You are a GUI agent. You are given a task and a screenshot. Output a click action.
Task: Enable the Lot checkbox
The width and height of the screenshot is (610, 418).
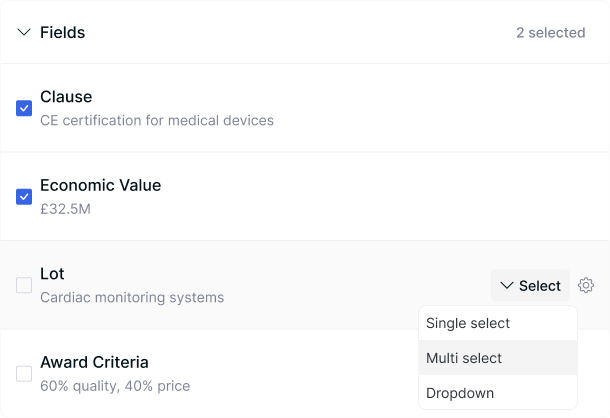click(24, 285)
